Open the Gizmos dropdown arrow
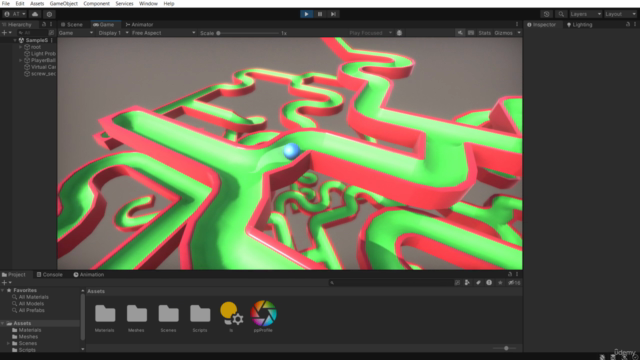 519,33
